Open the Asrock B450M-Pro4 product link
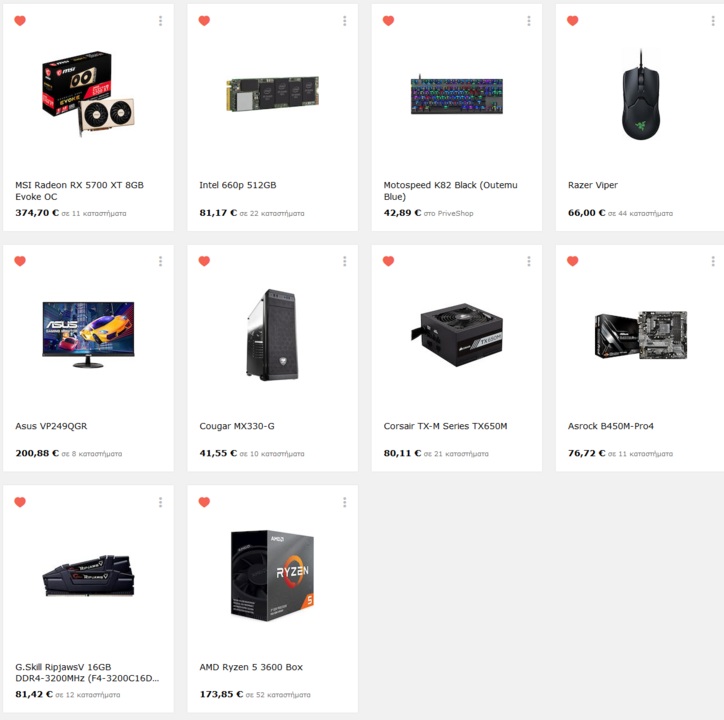Screen dimensions: 724x720 [x=610, y=426]
